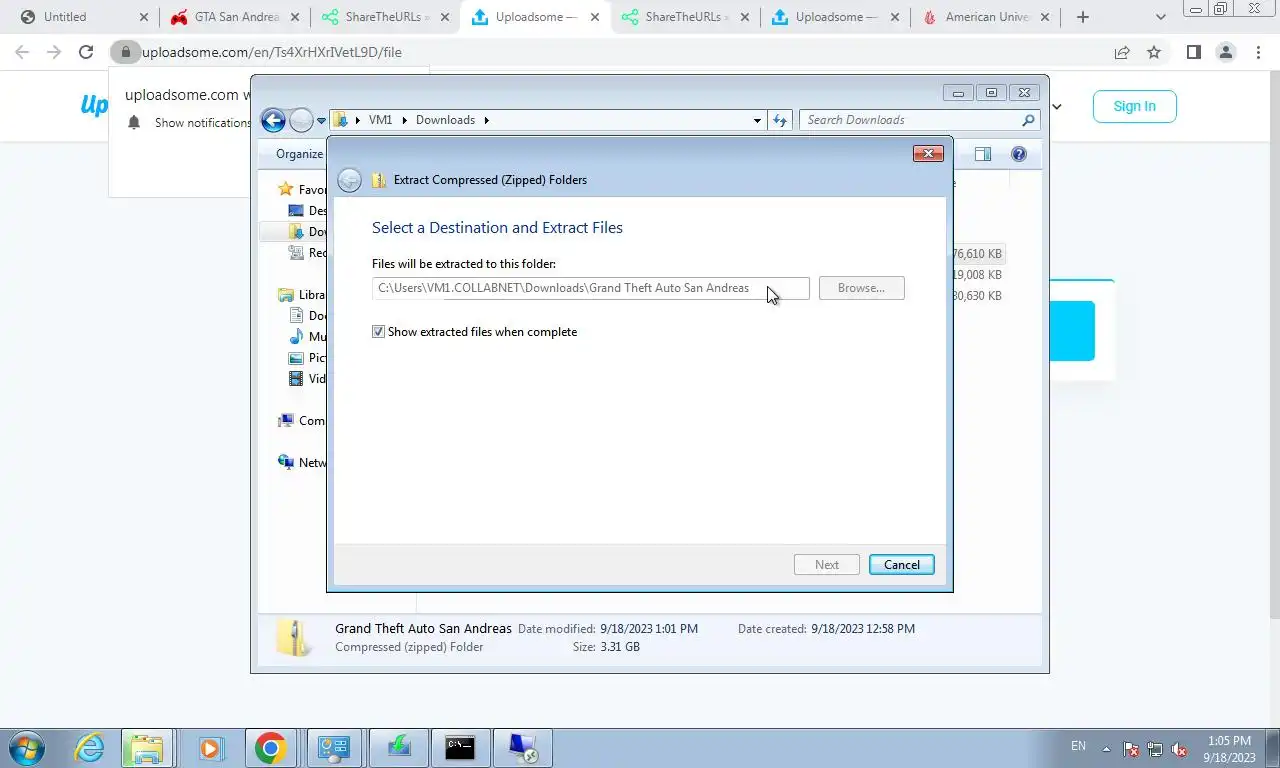Expand the arrow after VM1 breadcrumb
This screenshot has width=1280, height=768.
point(405,120)
